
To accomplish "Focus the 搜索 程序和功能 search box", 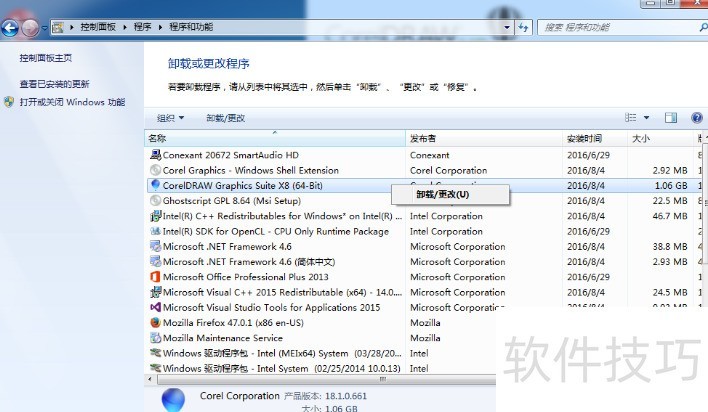I will pyautogui.click(x=621, y=28).
